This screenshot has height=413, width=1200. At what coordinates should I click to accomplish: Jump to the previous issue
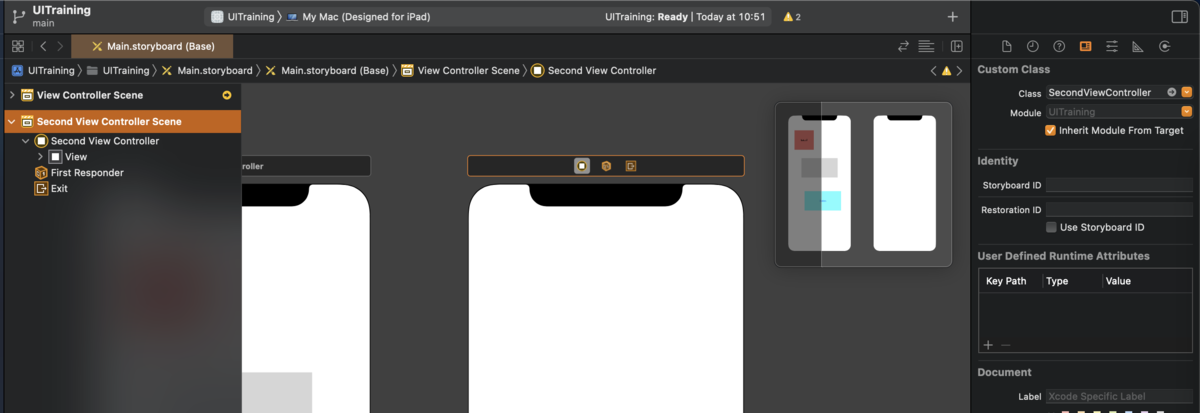pos(933,71)
